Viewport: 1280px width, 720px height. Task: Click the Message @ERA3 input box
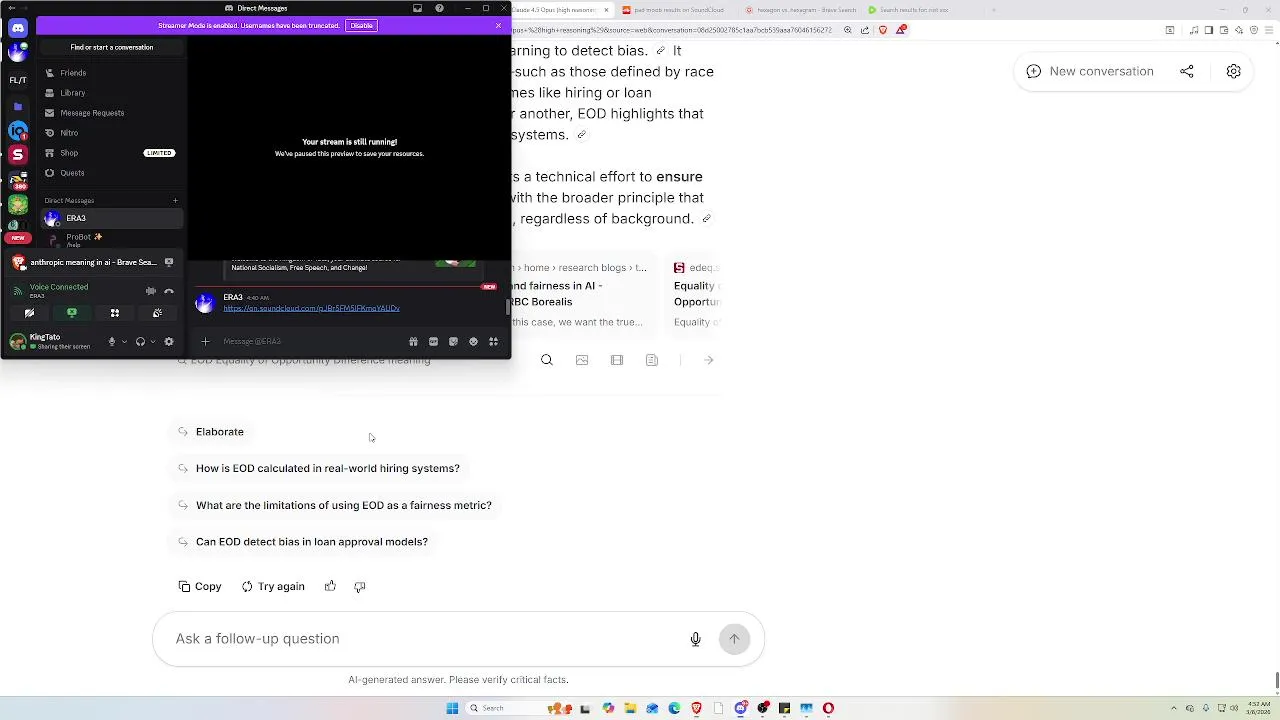[310, 341]
